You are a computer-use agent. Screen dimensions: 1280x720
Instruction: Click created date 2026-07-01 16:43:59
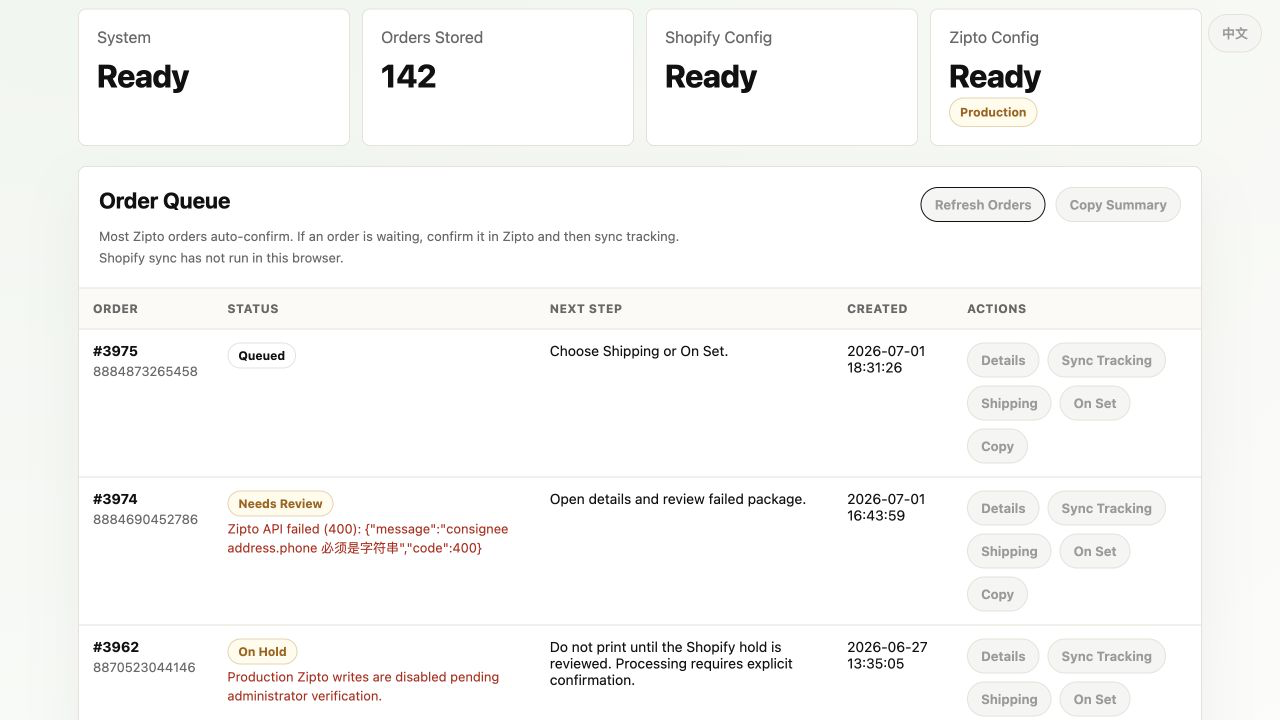coord(886,507)
